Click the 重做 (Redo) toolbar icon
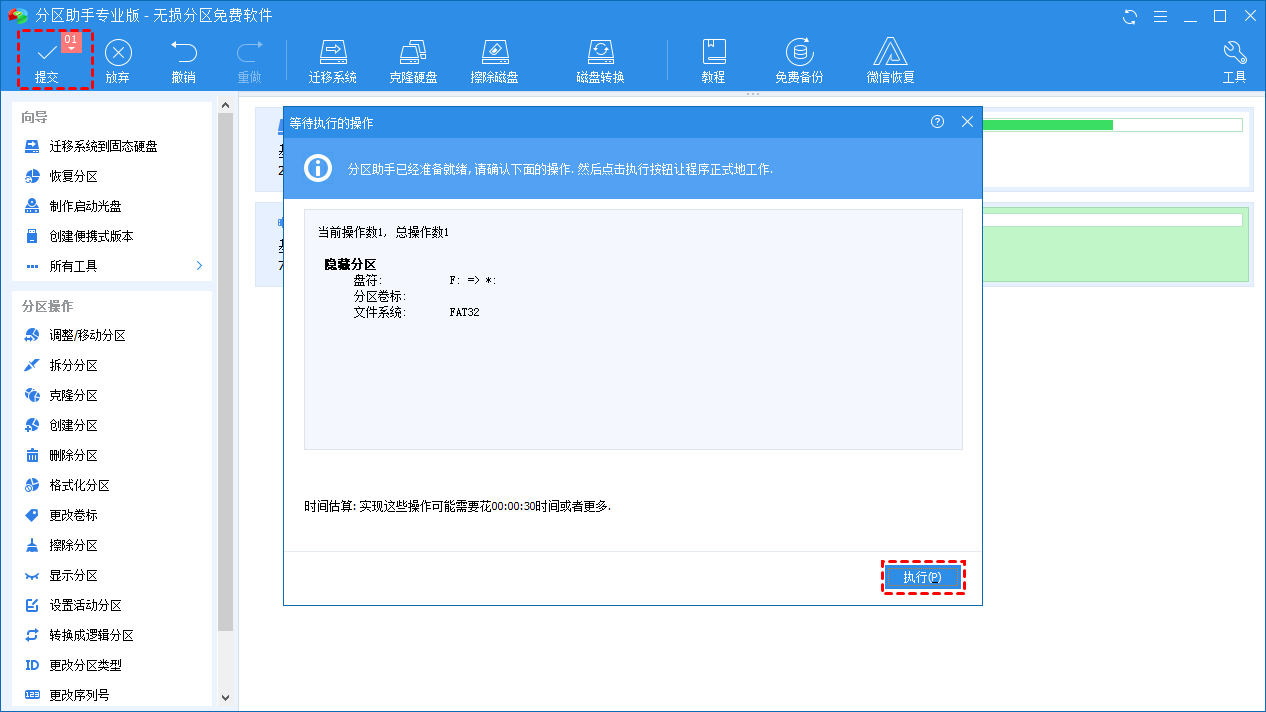Screen dimensions: 1266x712 [249, 60]
